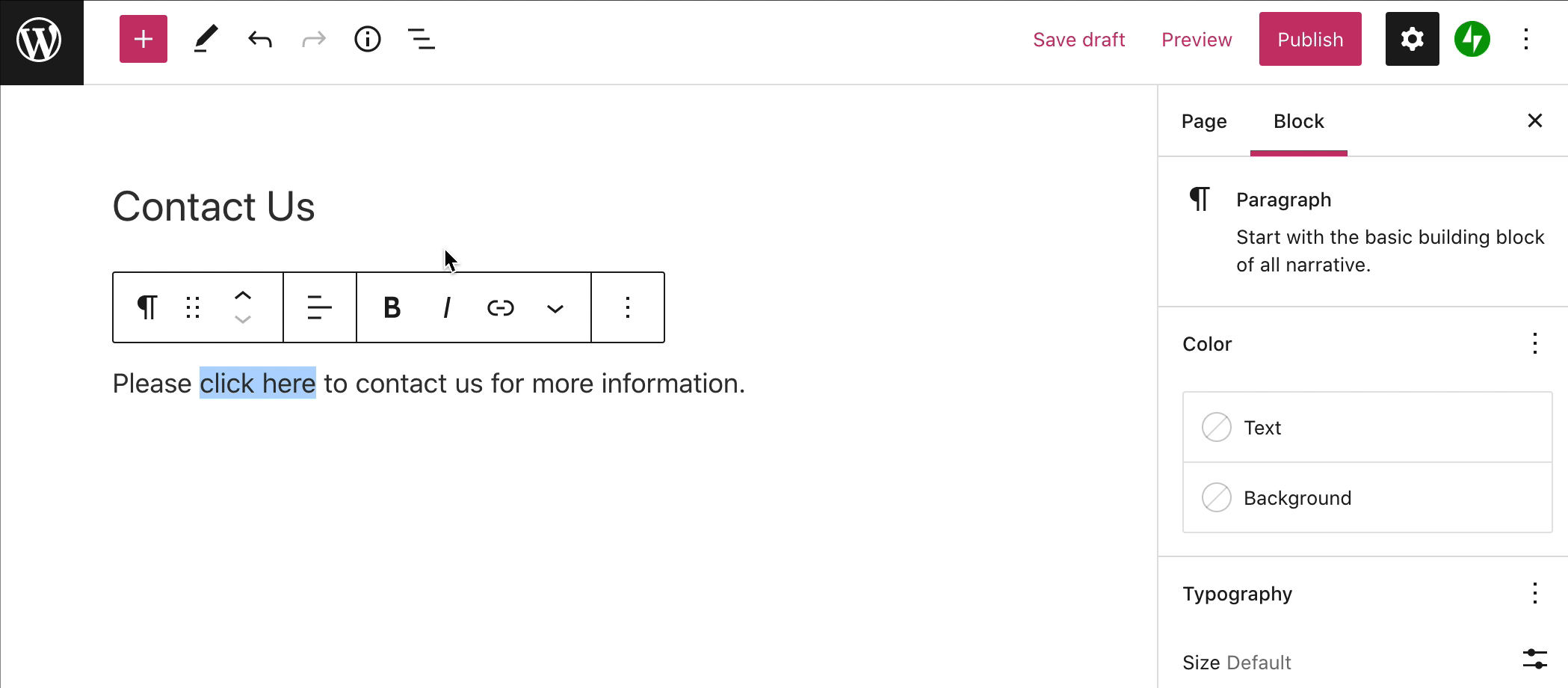Open the document details info icon
Viewport: 1568px width, 688px height.
(x=367, y=39)
